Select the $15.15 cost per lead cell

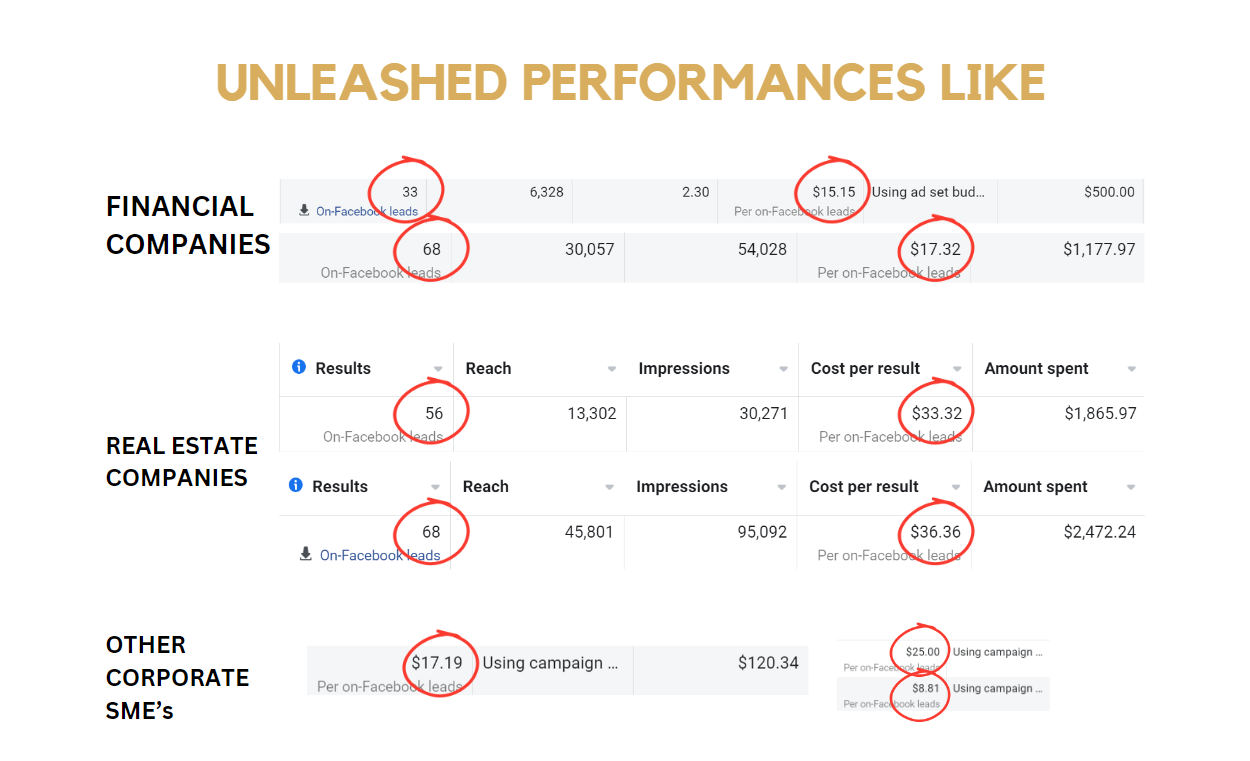click(833, 192)
